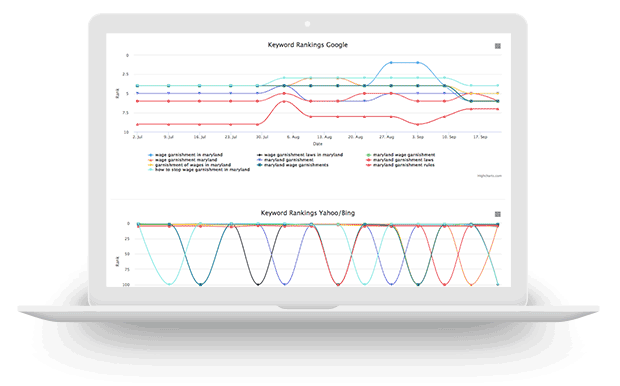Hide the 'maryland wage garnishments' legend series
This screenshot has width=620, height=386.
point(293,165)
